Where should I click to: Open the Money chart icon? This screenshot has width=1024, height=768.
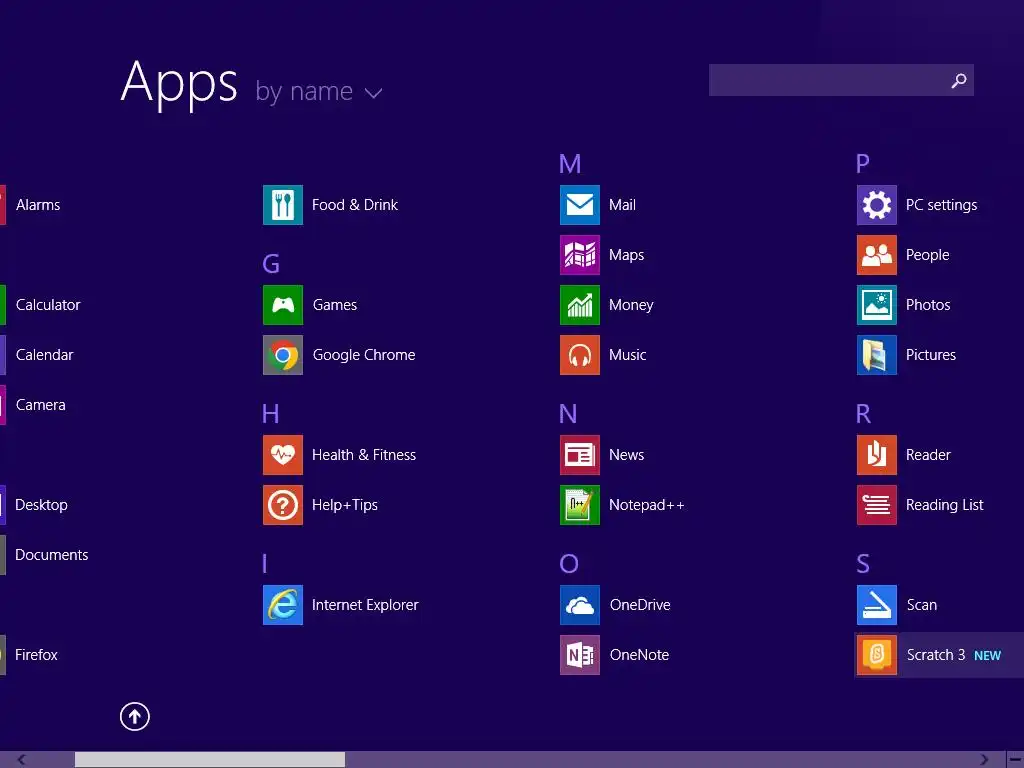pyautogui.click(x=580, y=304)
